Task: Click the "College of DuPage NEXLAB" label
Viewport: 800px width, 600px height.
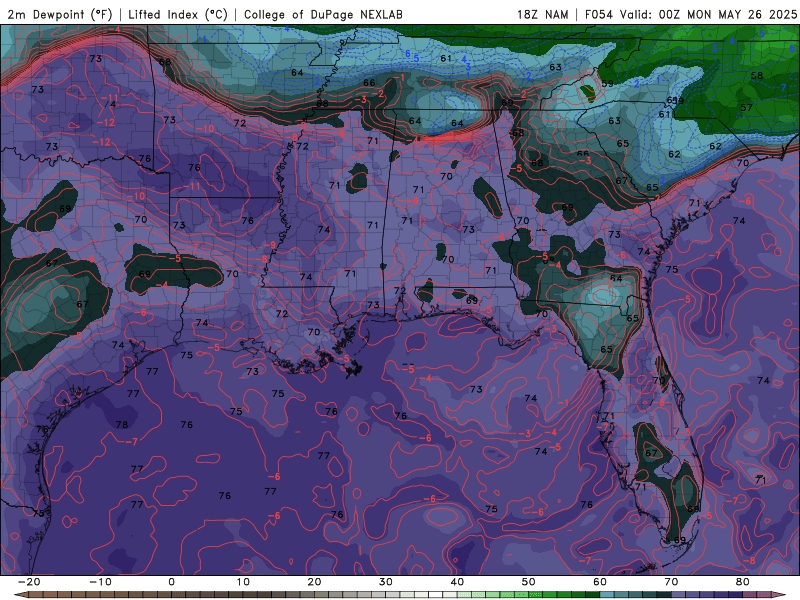Action: (323, 14)
